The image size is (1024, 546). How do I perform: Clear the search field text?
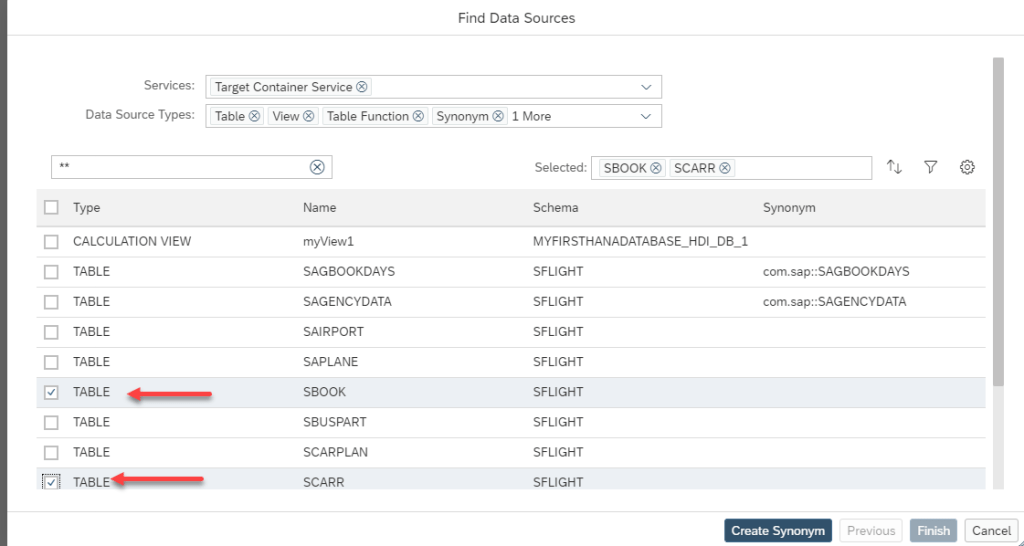(x=317, y=168)
